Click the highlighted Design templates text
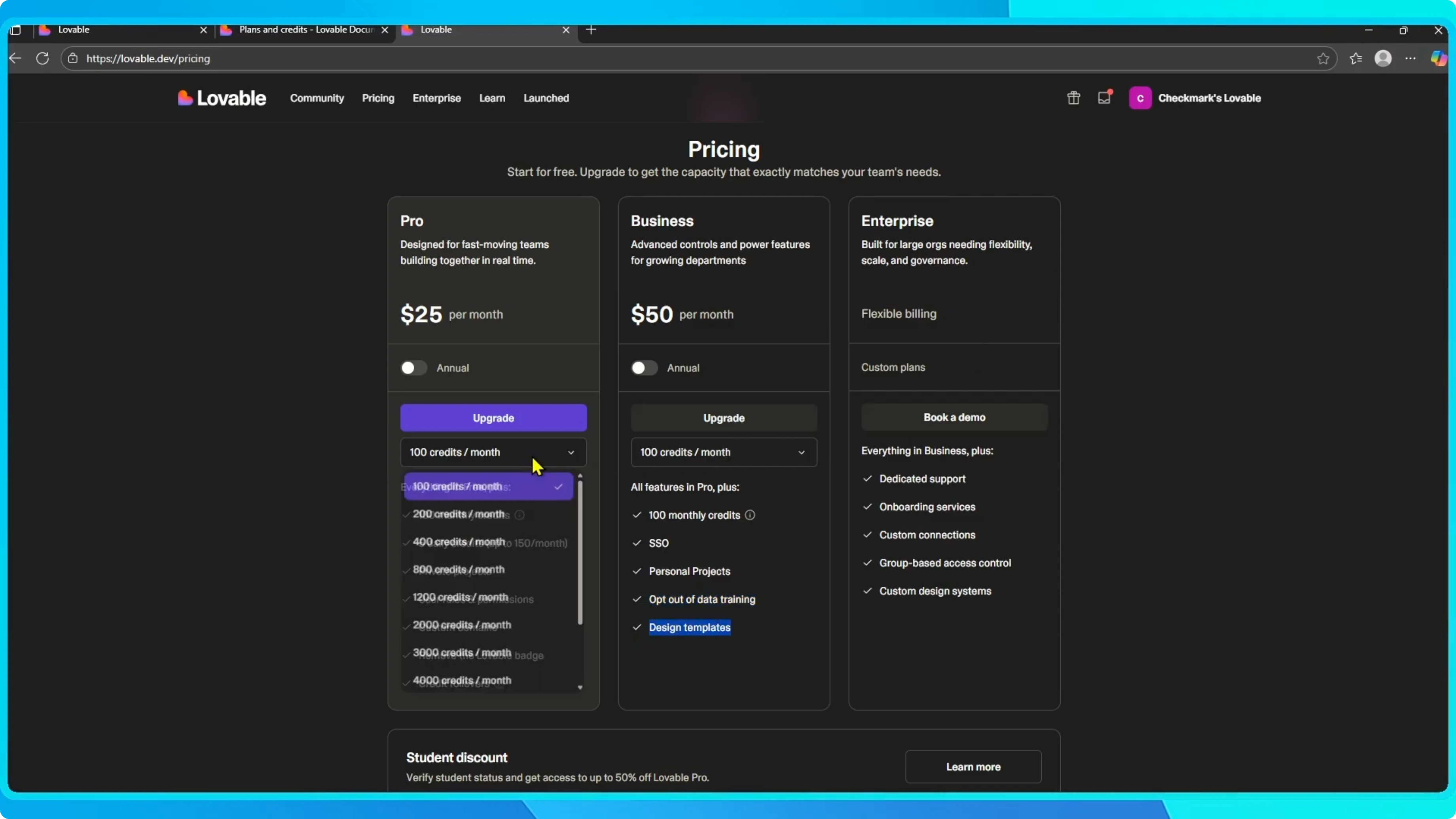 tap(690, 628)
